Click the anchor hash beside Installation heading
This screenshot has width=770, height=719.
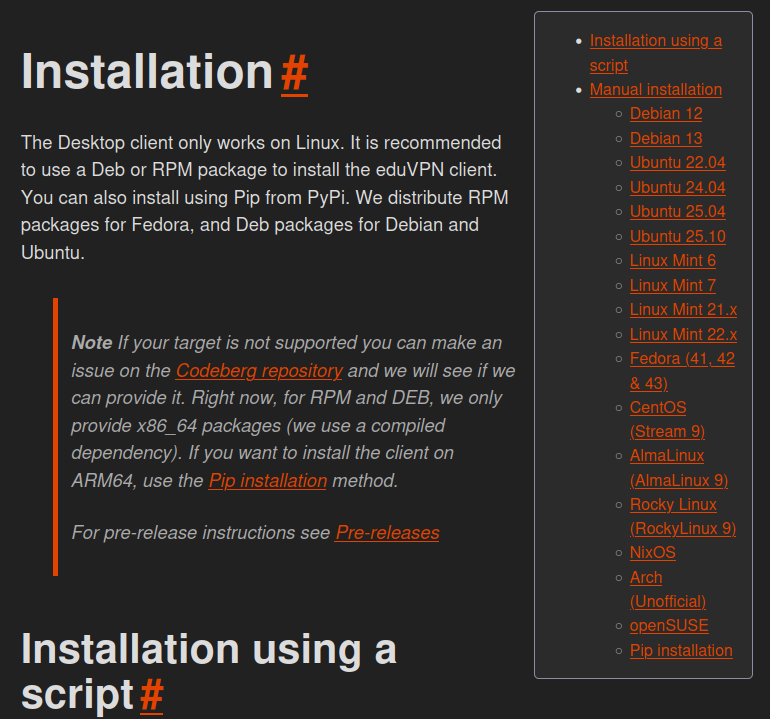pyautogui.click(x=294, y=72)
